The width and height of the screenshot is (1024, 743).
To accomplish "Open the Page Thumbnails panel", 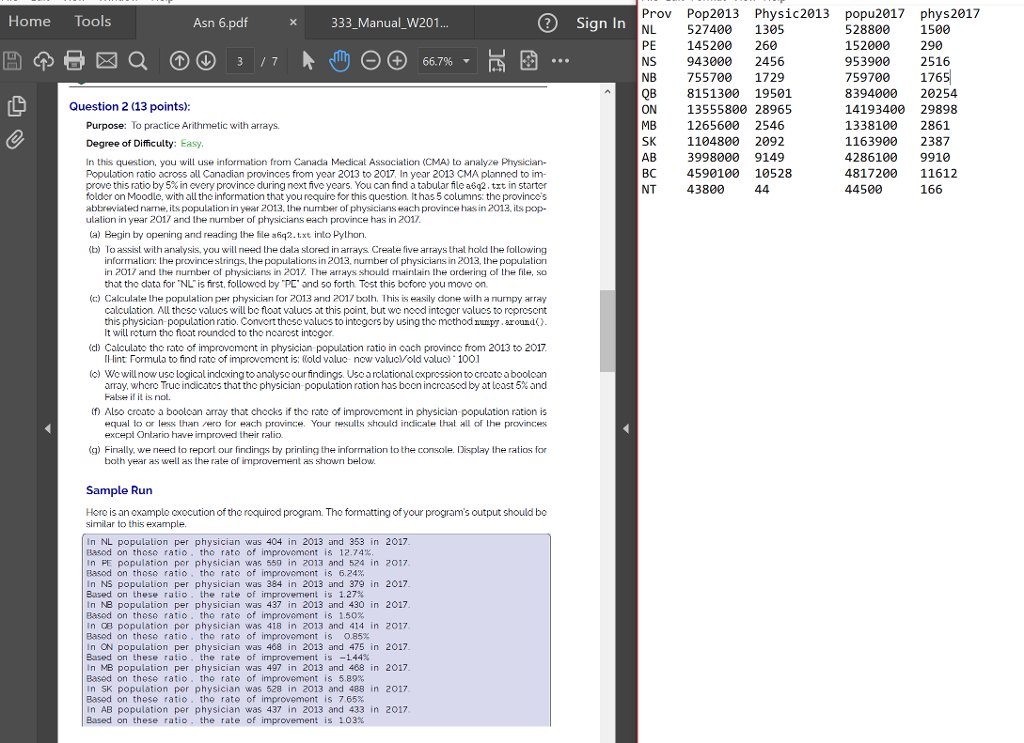I will (14, 105).
